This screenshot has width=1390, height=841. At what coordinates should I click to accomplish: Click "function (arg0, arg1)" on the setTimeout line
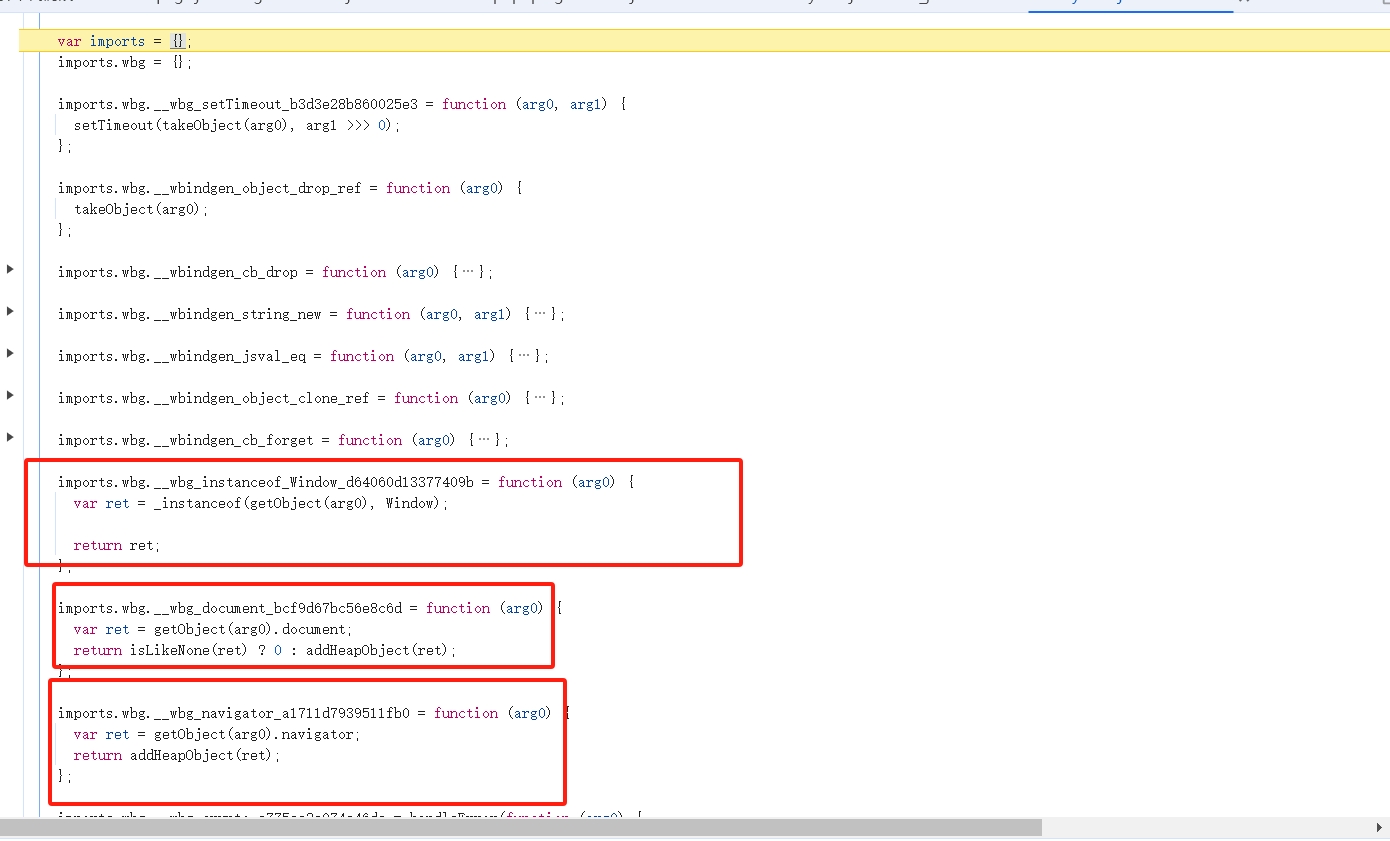coord(524,104)
